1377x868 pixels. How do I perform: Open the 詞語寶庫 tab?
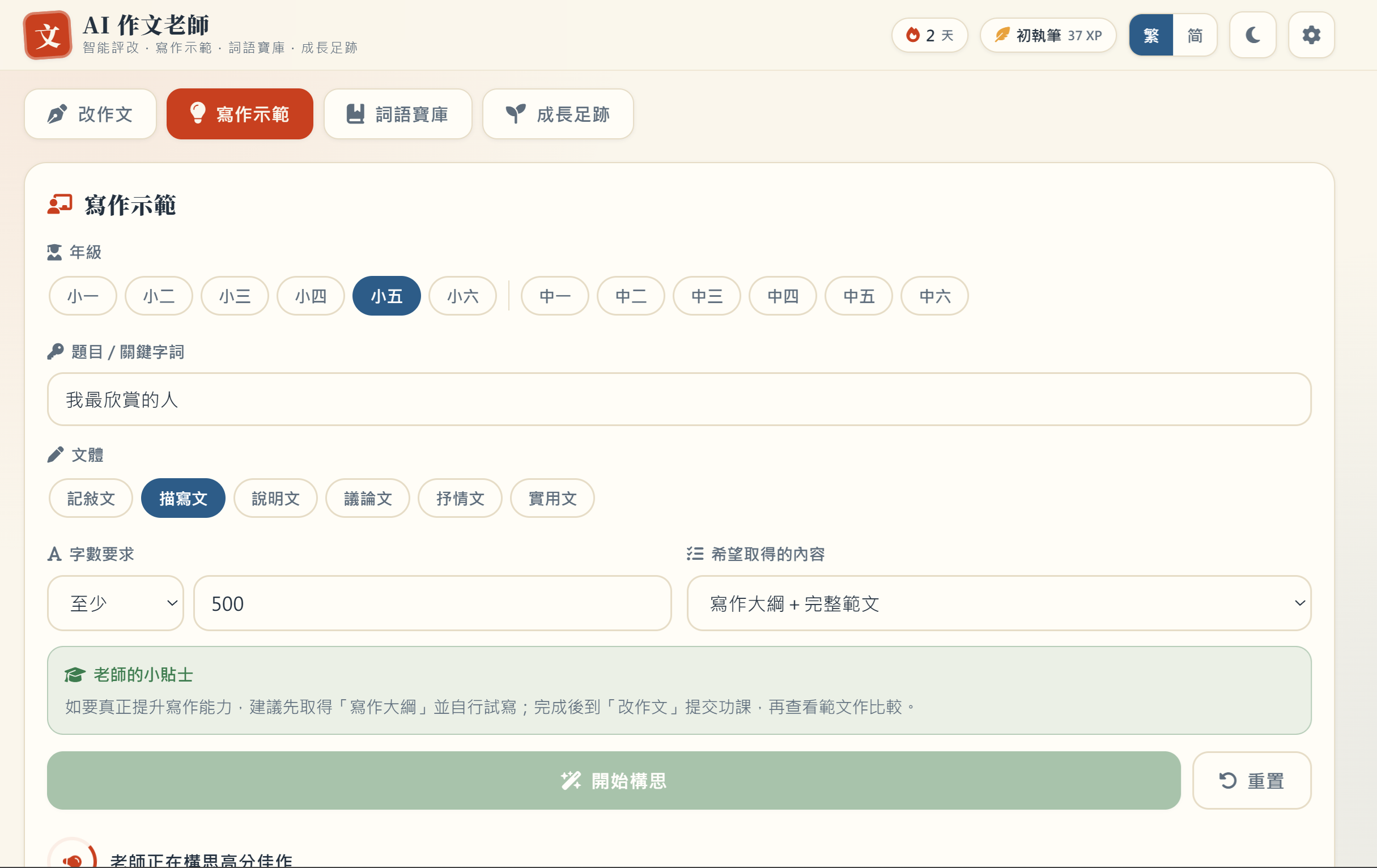(x=398, y=114)
